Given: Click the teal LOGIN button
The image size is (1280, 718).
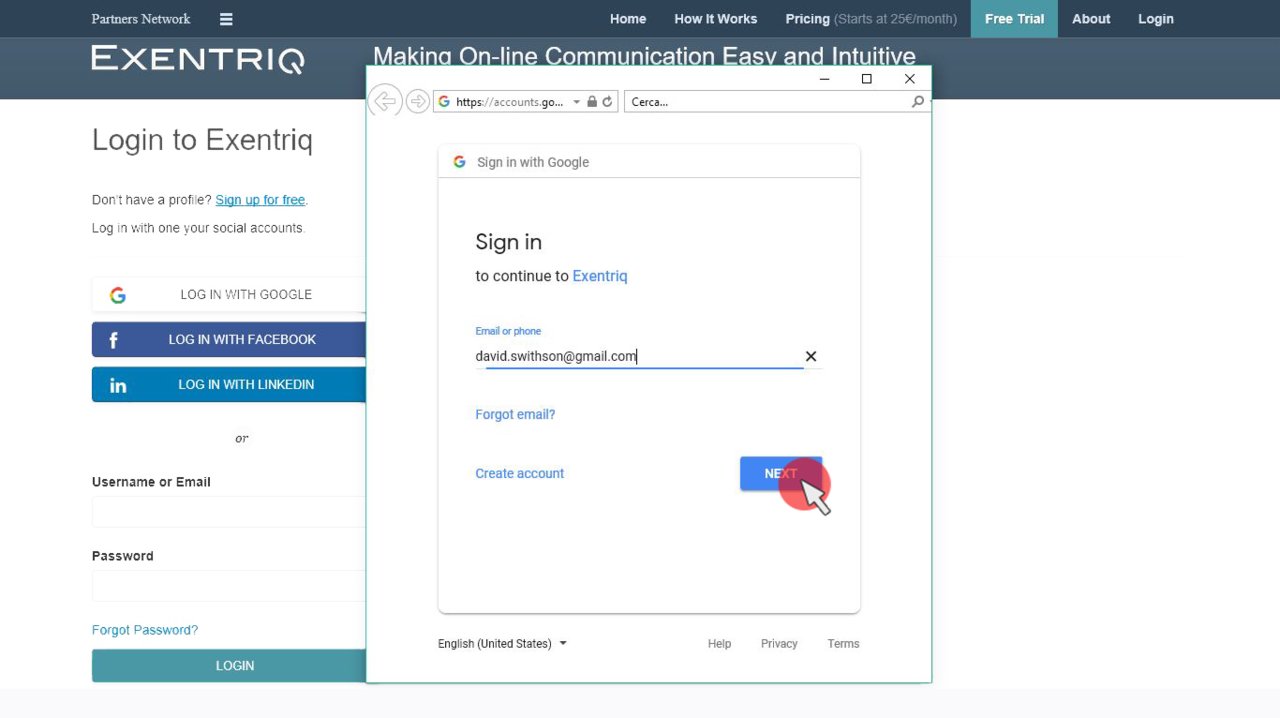Looking at the screenshot, I should [x=229, y=666].
